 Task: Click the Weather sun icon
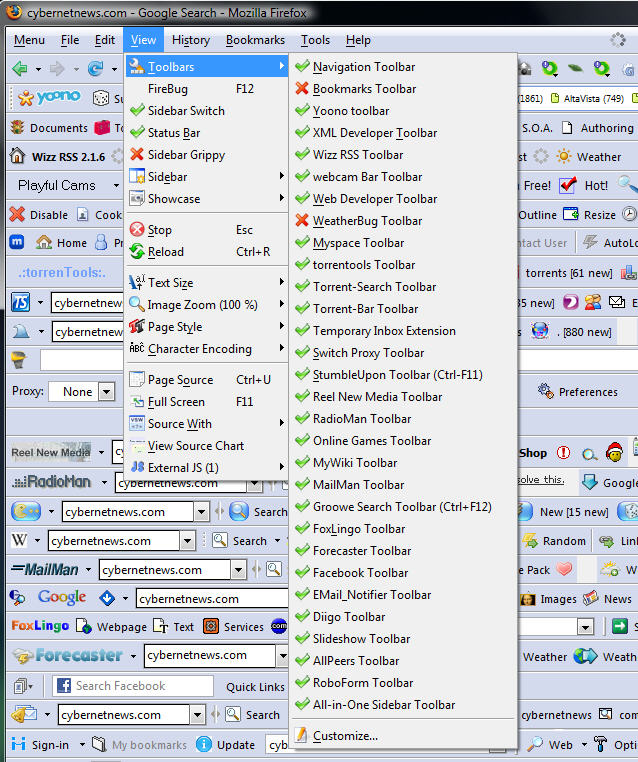565,157
